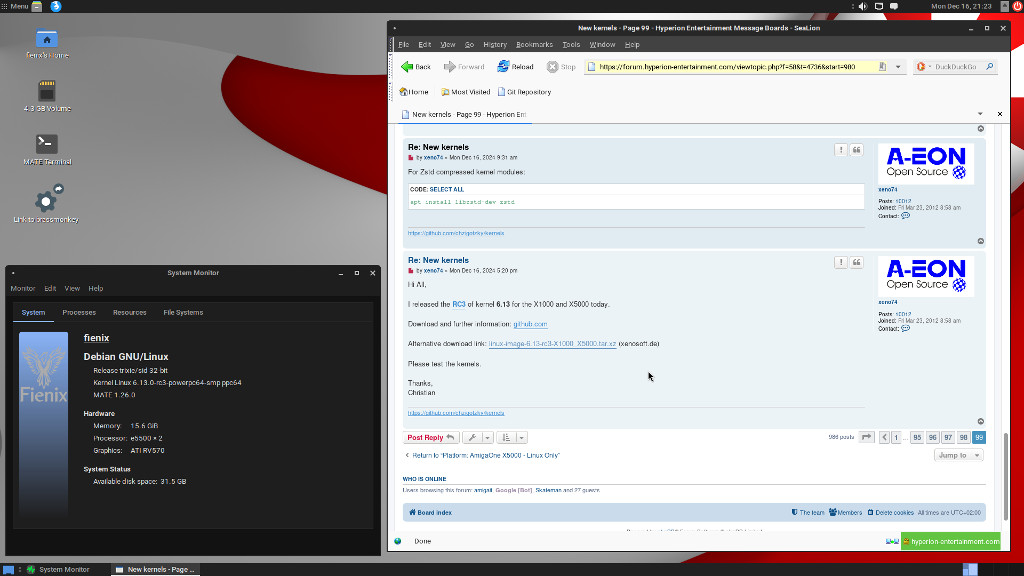The height and width of the screenshot is (576, 1024).
Task: Switch to the Resources tab in System Monitor
Action: click(x=129, y=313)
